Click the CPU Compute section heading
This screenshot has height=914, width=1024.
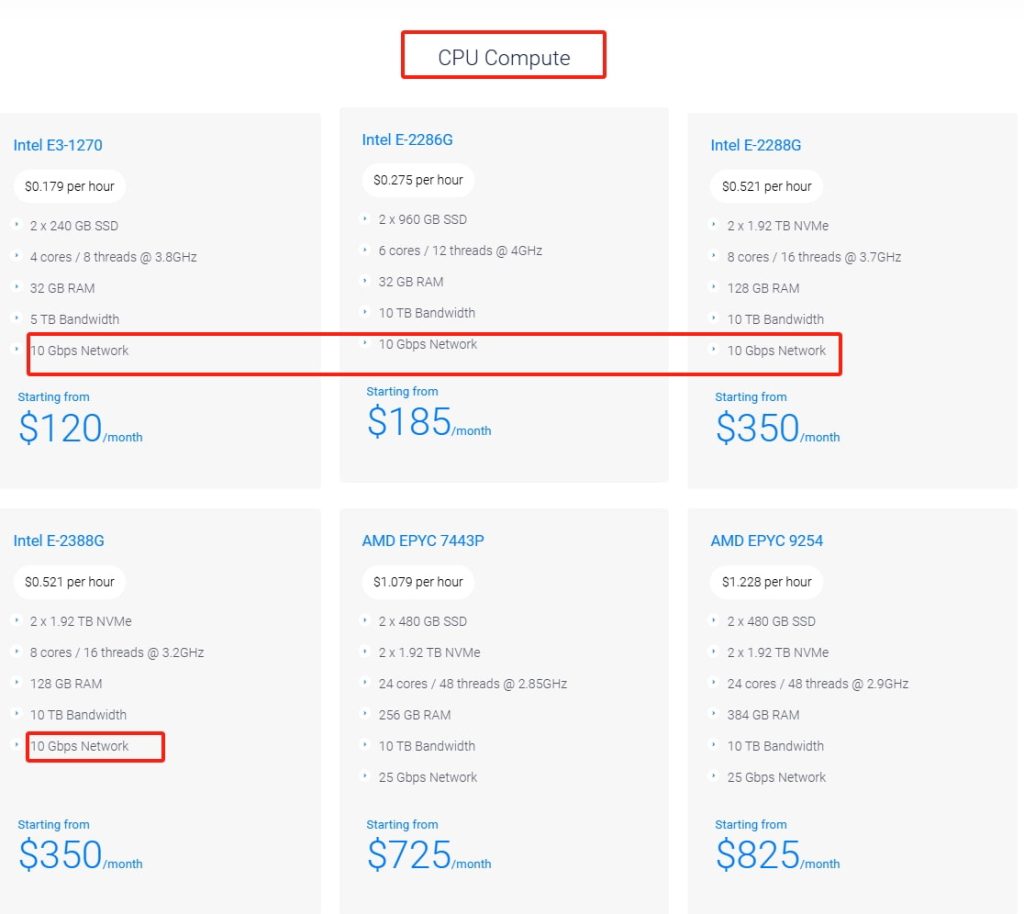coord(504,57)
